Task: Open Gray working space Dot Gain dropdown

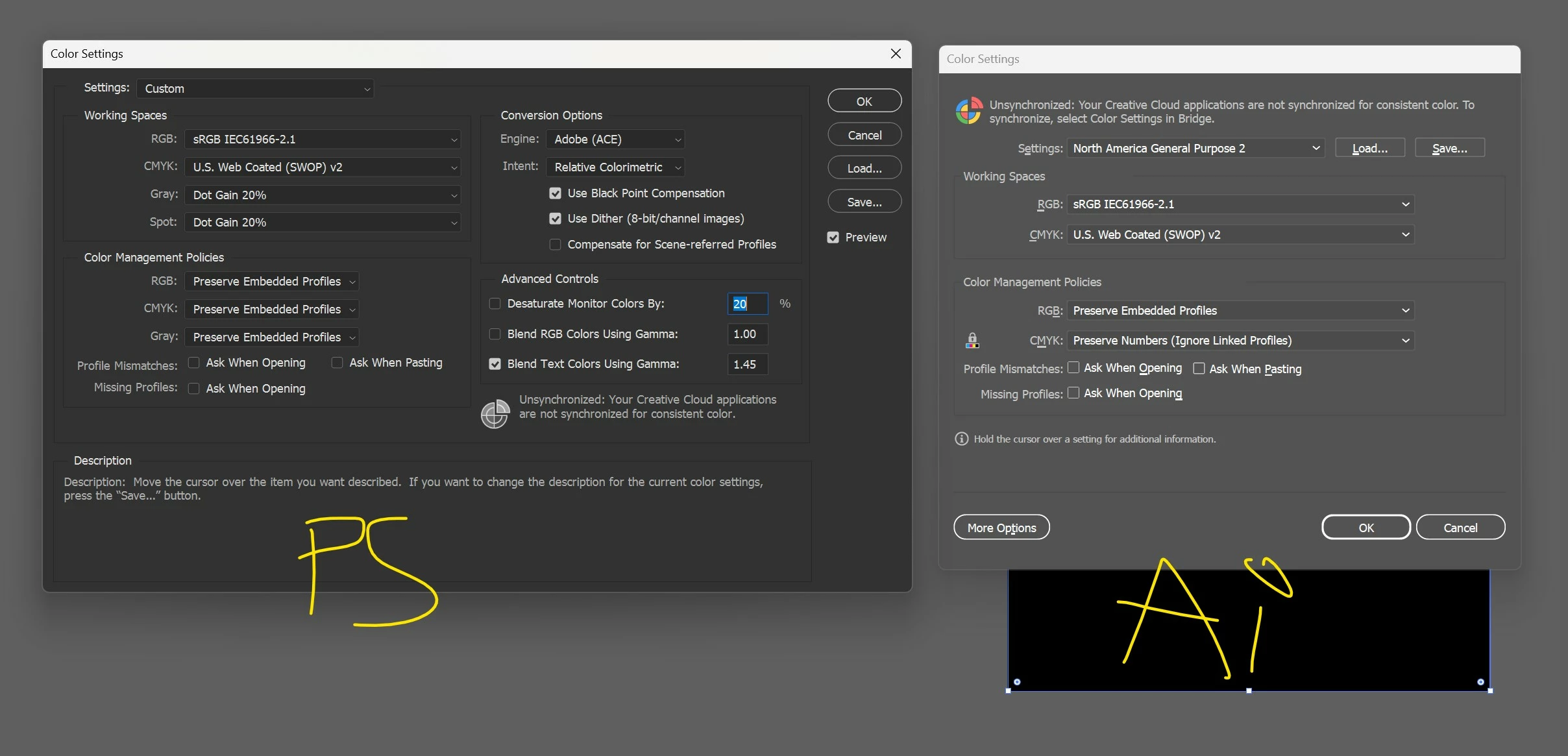Action: (323, 195)
